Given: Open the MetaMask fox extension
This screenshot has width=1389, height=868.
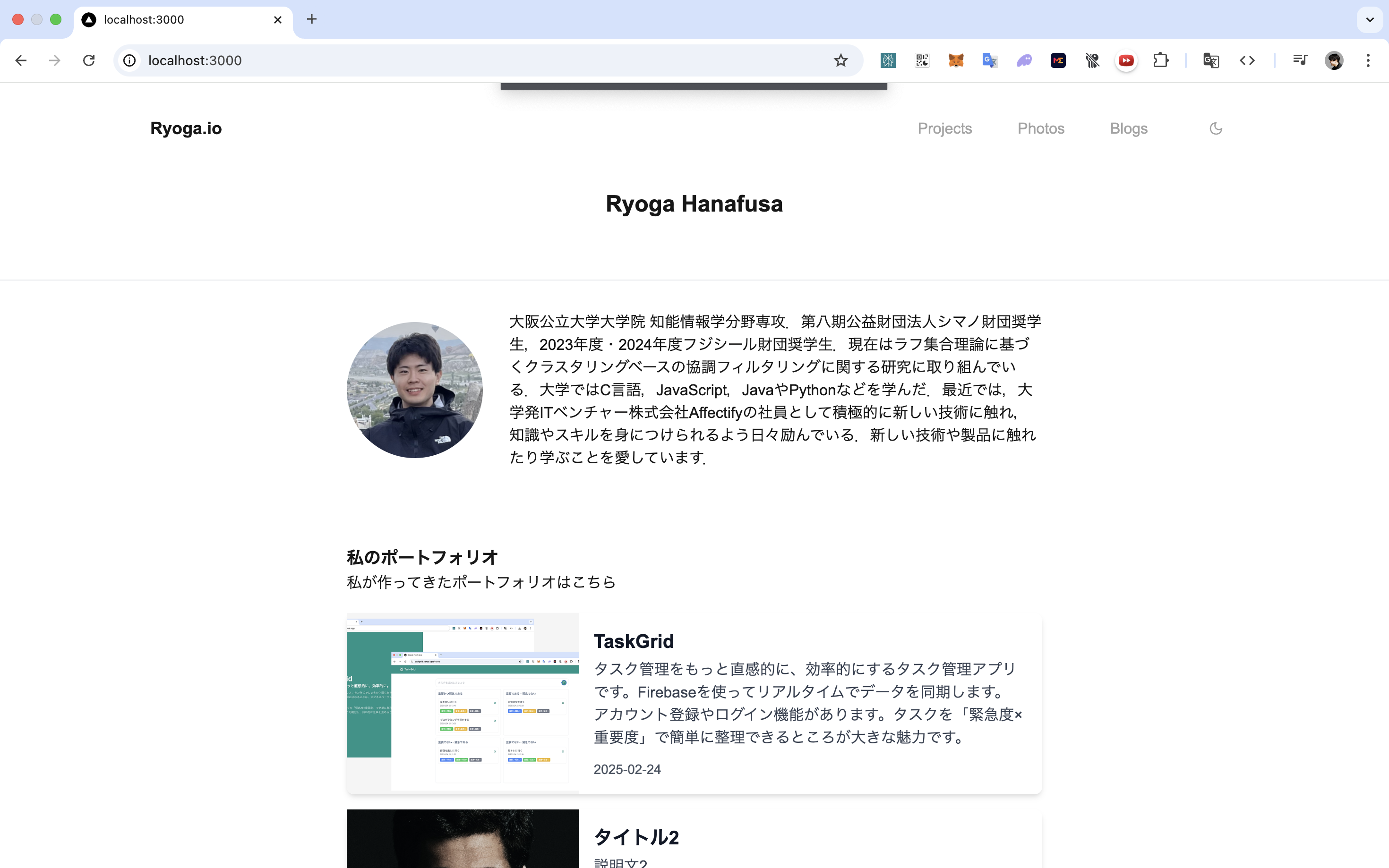Looking at the screenshot, I should 955,60.
